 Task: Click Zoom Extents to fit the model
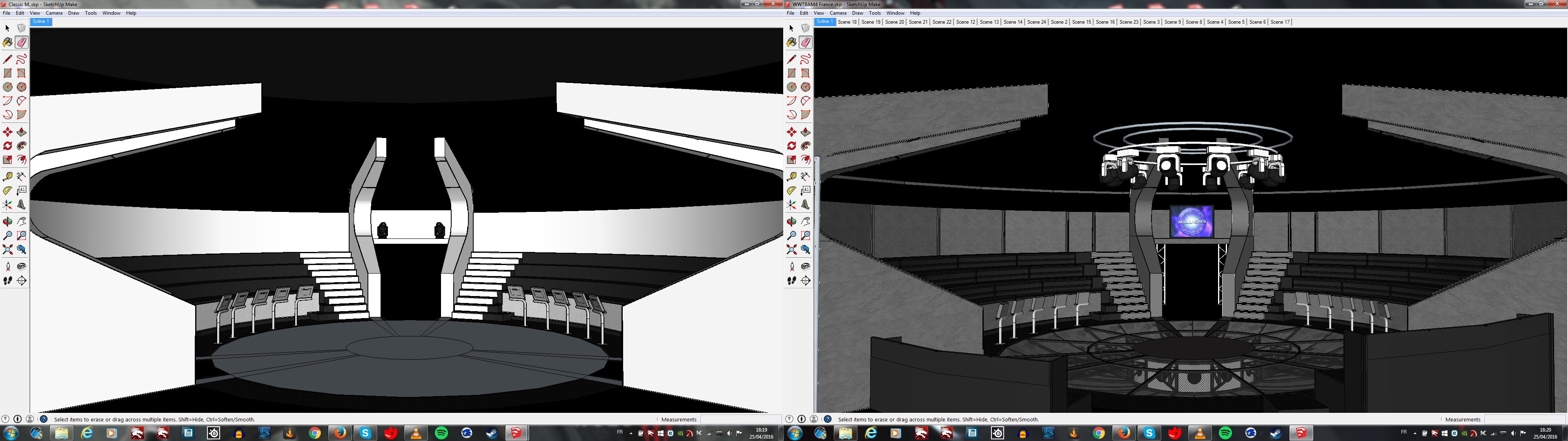tap(7, 249)
